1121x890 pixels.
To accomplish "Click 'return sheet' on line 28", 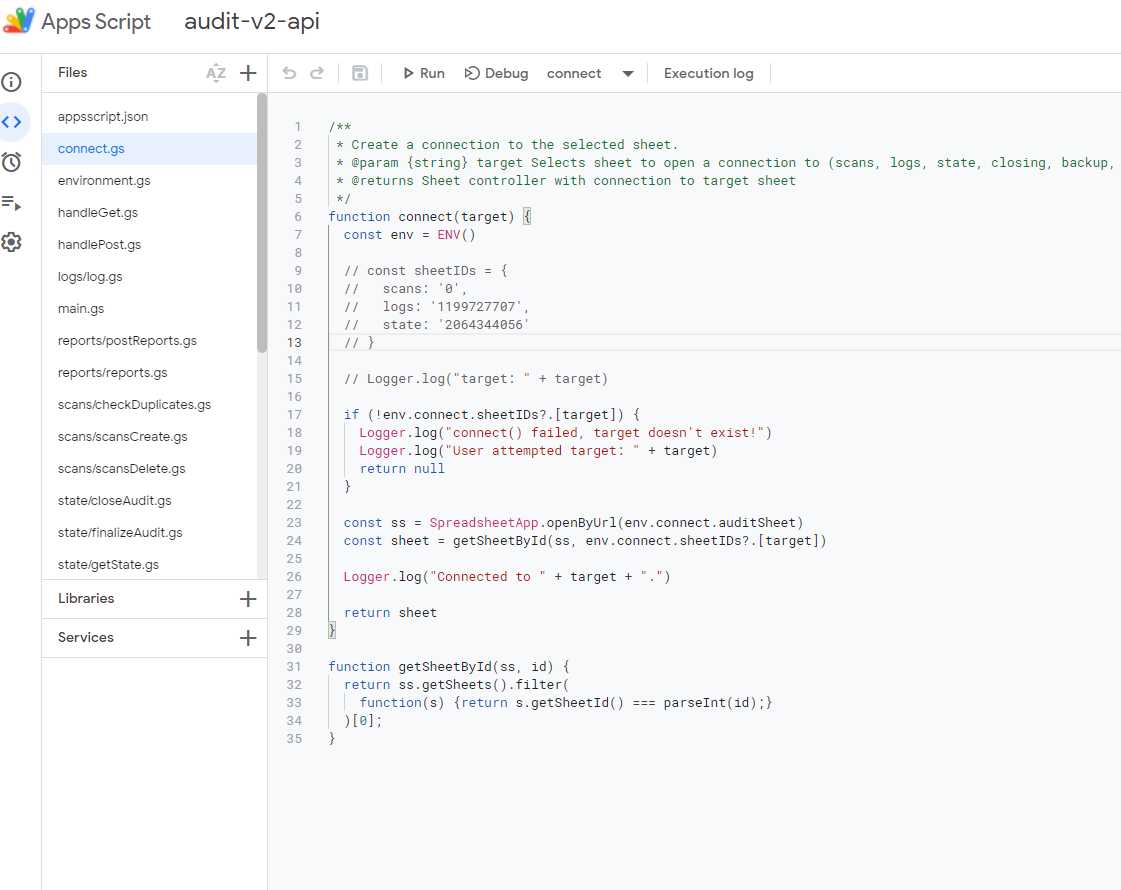I will click(x=390, y=613).
